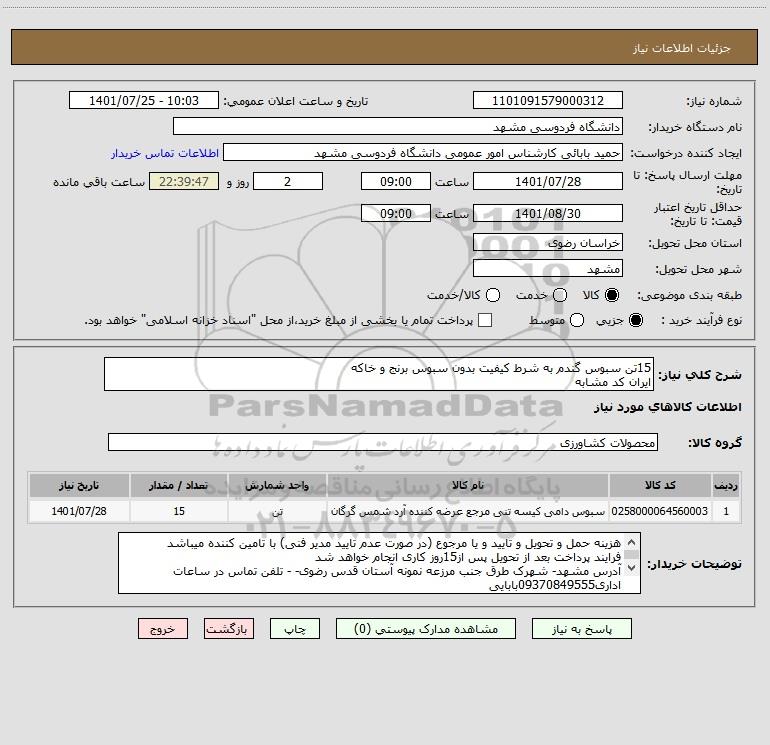Click product code cell 0258000064560003
Viewport: 770px width, 745px height.
tap(660, 511)
